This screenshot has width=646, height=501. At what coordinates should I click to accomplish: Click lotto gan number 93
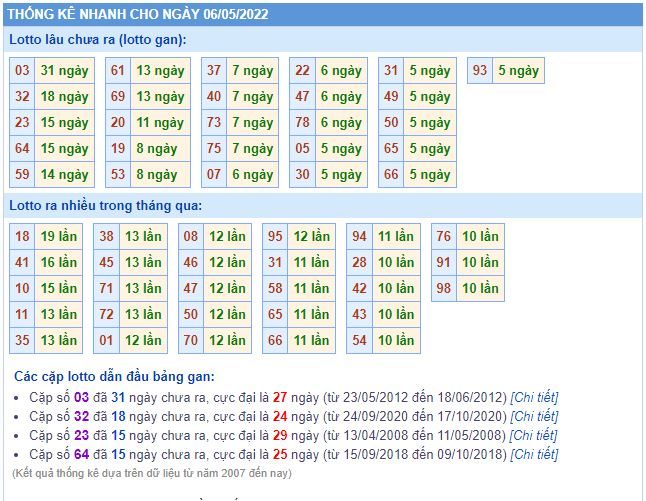pyautogui.click(x=480, y=70)
